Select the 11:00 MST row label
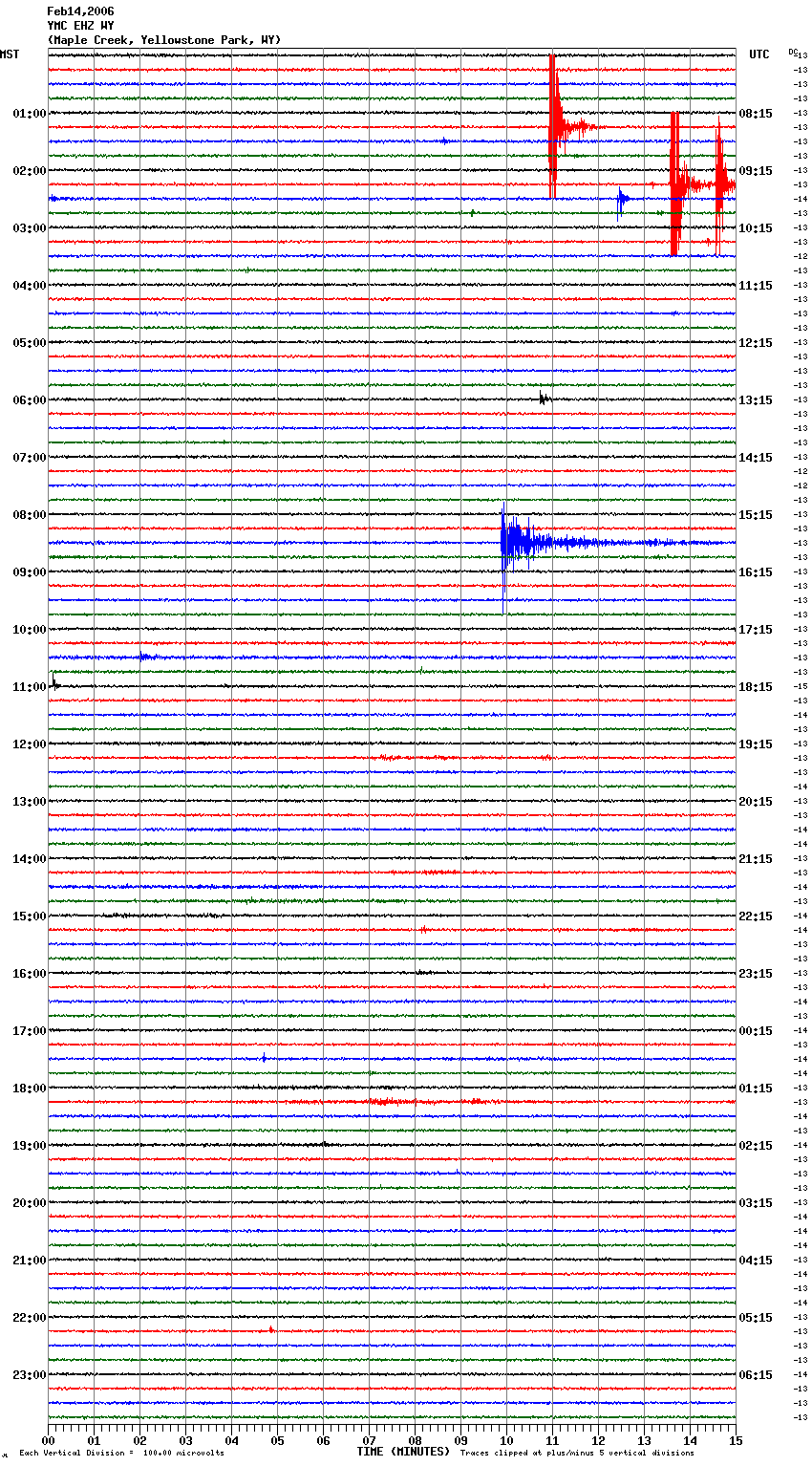 (x=29, y=687)
